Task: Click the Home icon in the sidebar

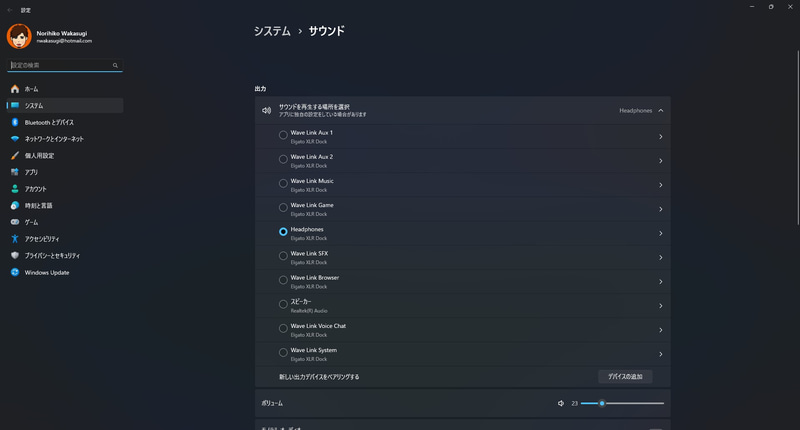Action: [15, 89]
